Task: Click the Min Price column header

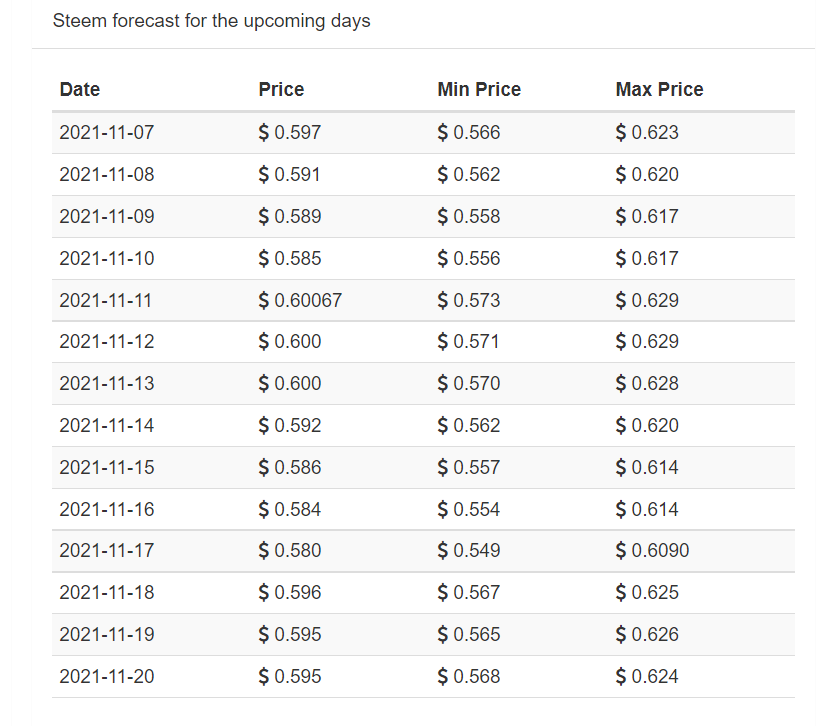Action: [479, 89]
